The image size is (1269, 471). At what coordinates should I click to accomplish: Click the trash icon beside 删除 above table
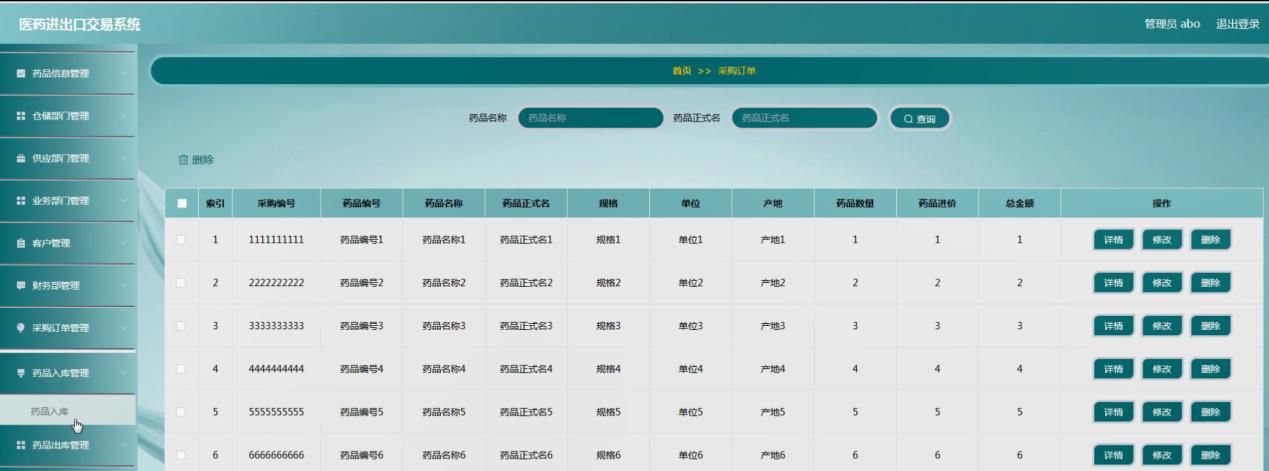pyautogui.click(x=182, y=159)
